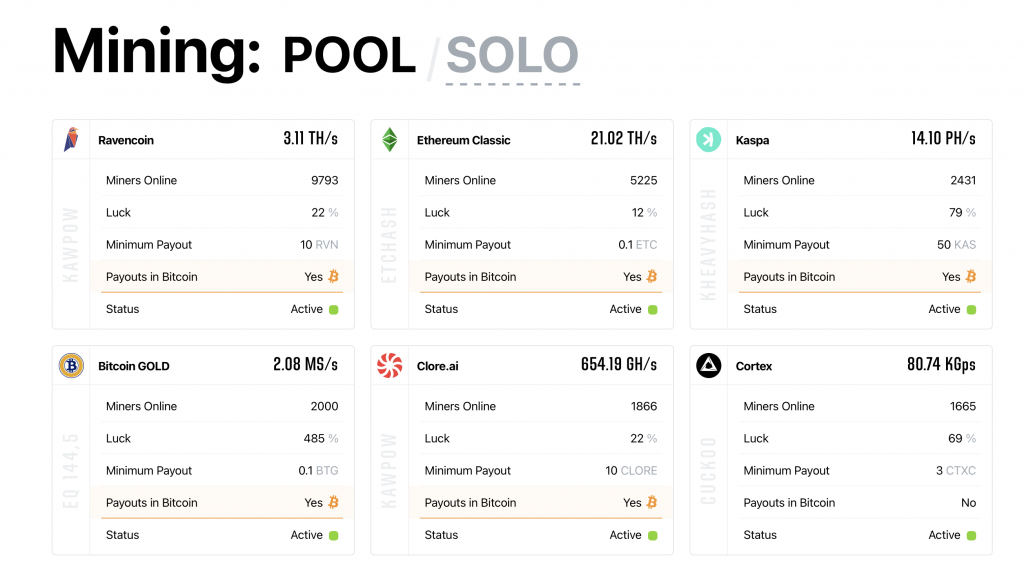
Task: Click the Bitcoin icon in Ravencoin payouts row
Action: click(334, 277)
